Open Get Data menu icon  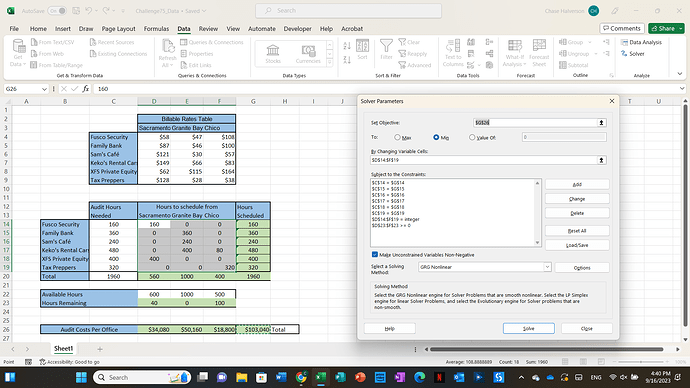pyautogui.click(x=18, y=47)
